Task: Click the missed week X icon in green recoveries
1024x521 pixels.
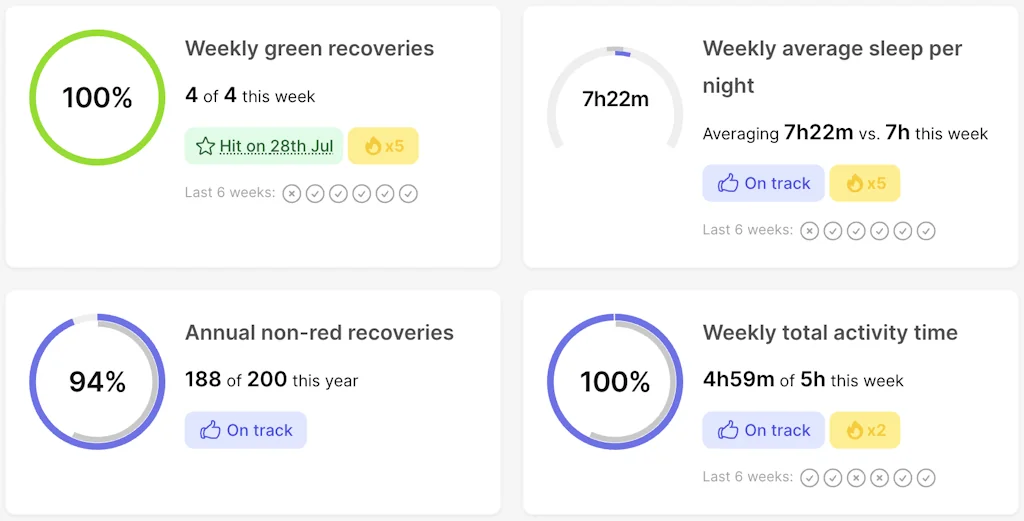Action: click(291, 193)
